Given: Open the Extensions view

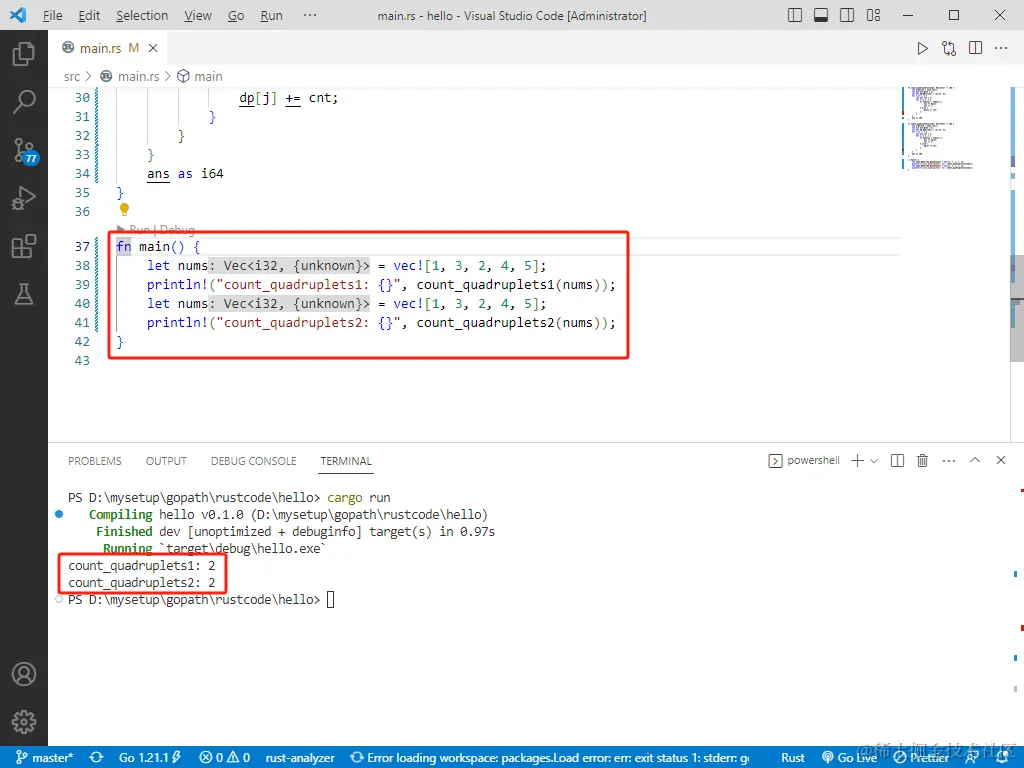Looking at the screenshot, I should (x=24, y=246).
